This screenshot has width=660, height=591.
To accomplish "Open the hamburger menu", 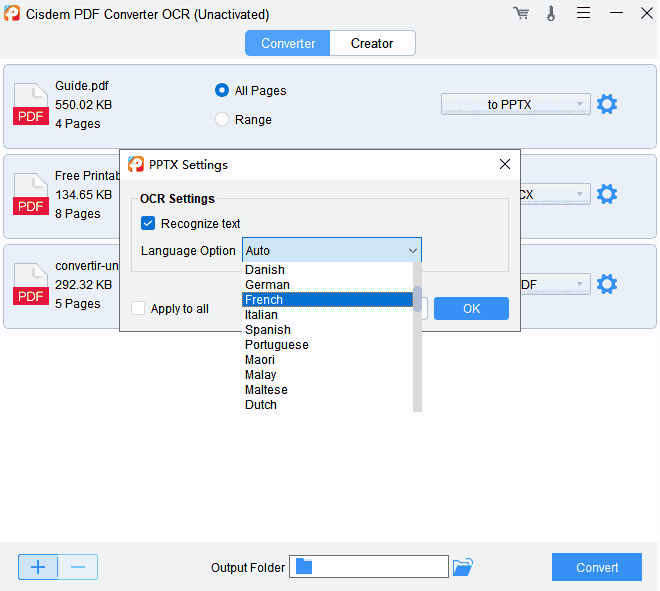I will [583, 13].
